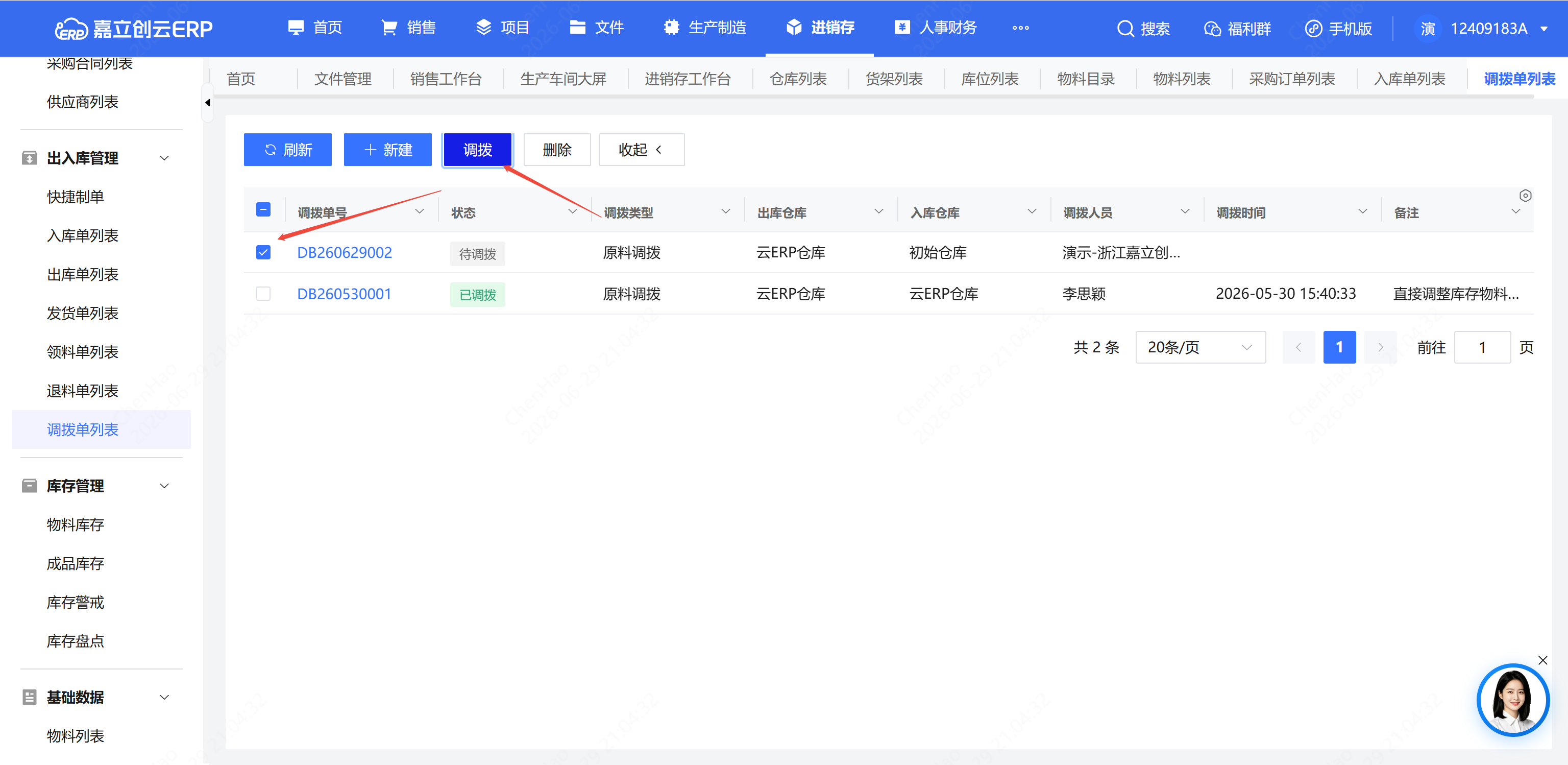Open the 状态 column filter chevron
The image size is (1568, 765).
click(x=572, y=211)
